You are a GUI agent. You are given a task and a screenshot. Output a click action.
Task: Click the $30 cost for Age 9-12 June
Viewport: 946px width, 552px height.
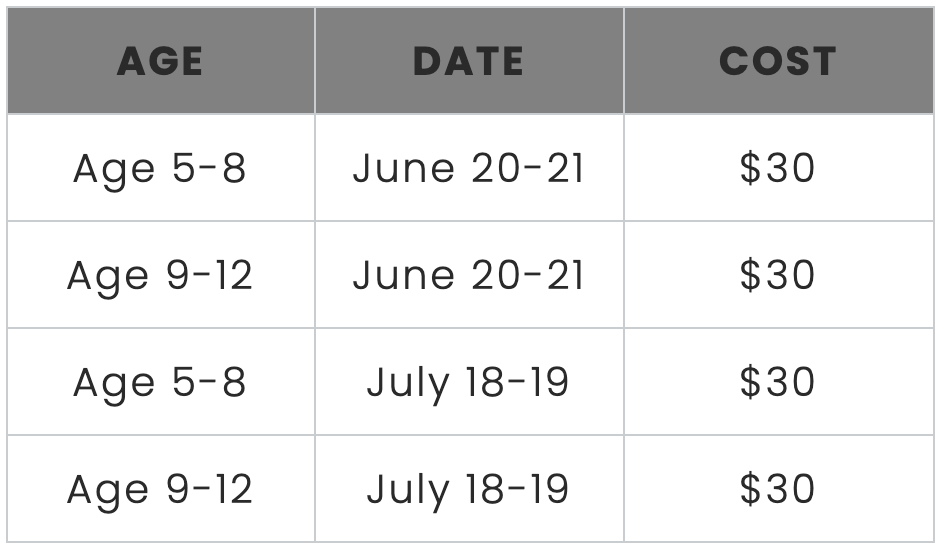pos(778,275)
